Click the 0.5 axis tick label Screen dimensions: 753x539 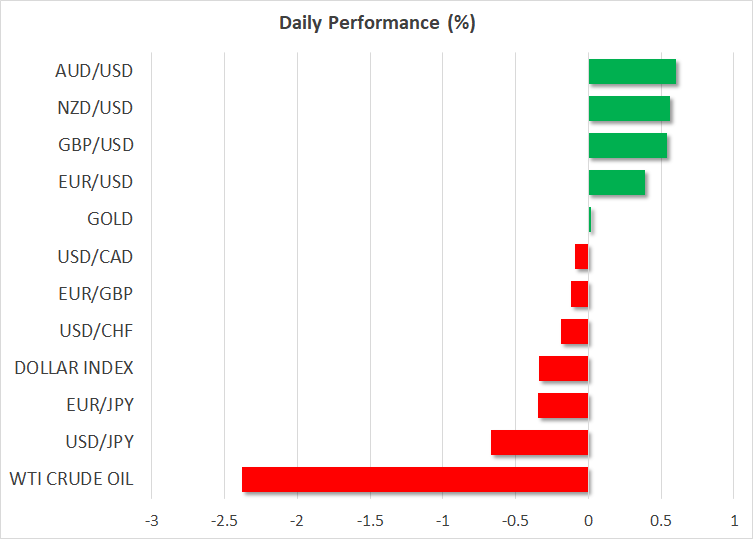[661, 520]
